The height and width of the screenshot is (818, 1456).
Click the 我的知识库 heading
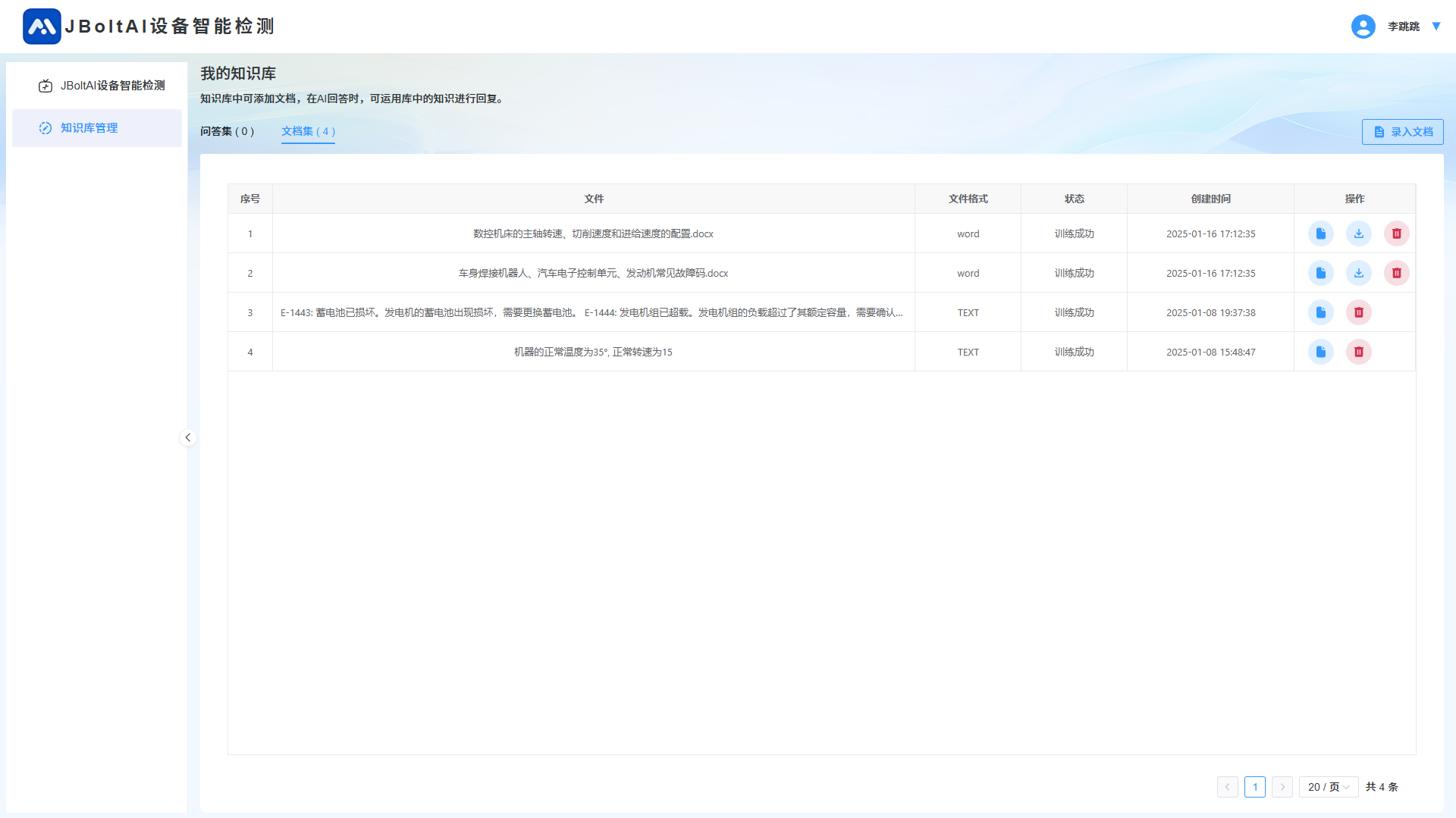(x=238, y=74)
